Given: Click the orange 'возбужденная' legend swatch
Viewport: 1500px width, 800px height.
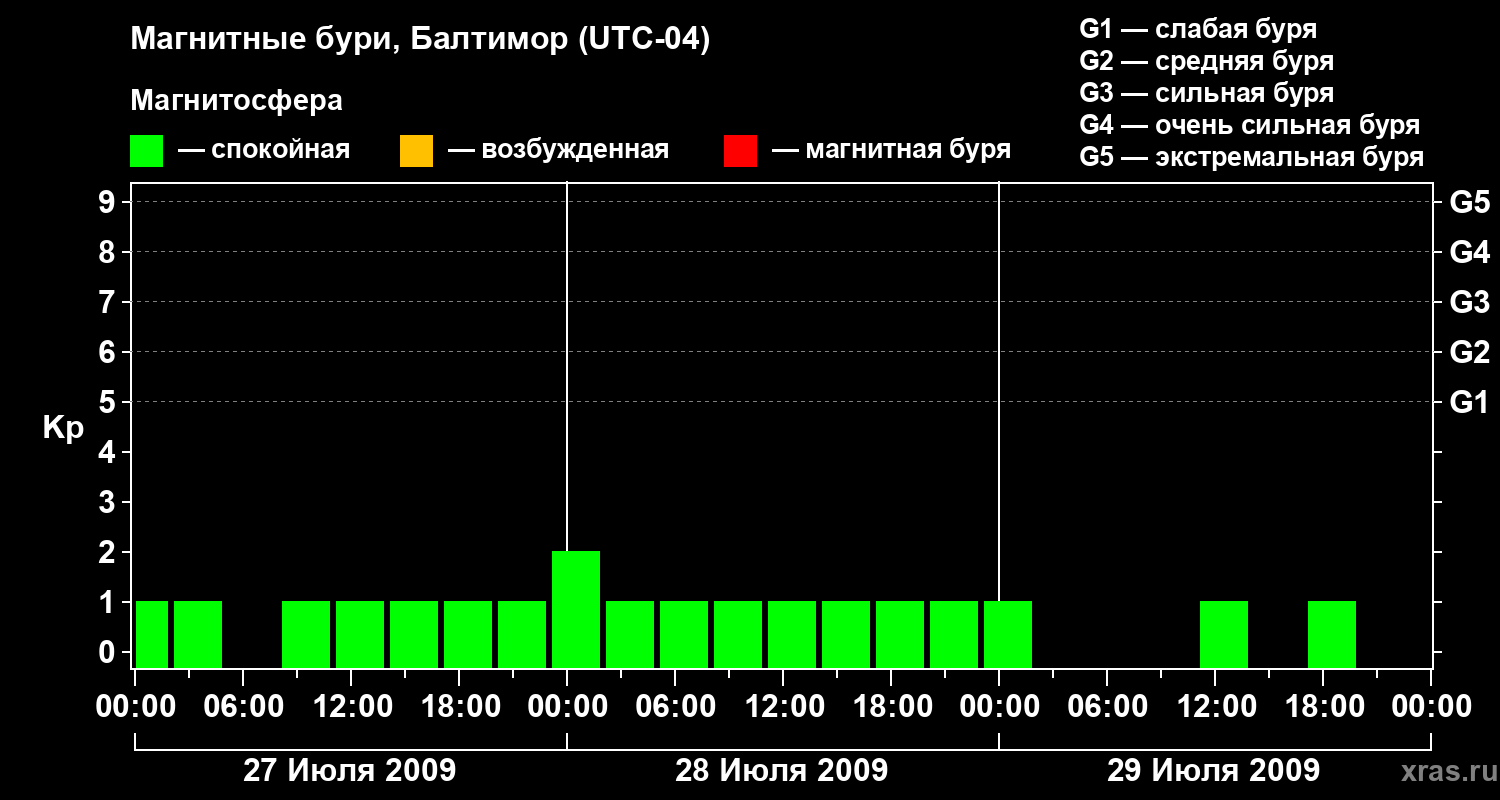Looking at the screenshot, I should (x=416, y=151).
